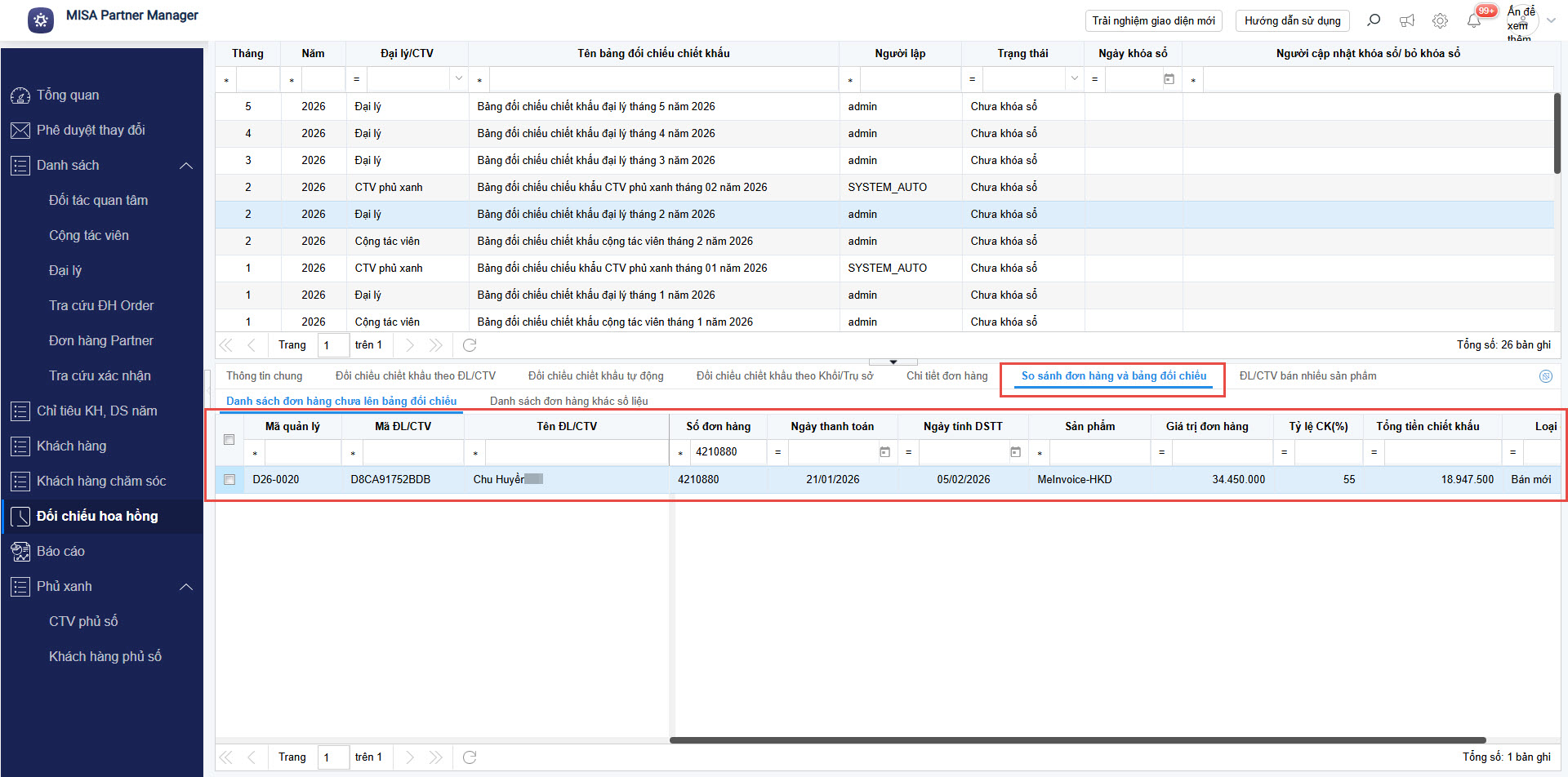Screen dimensions: 1568x777
Task: Click the search magnifier icon in header
Action: (1374, 20)
